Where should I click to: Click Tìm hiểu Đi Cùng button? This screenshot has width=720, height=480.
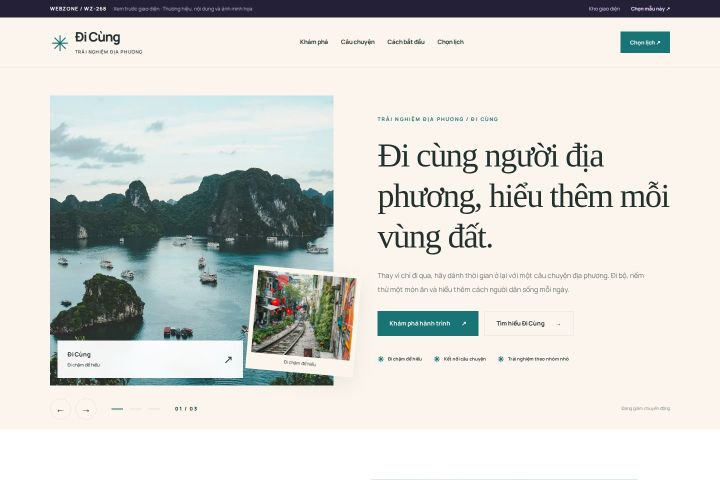tap(529, 323)
